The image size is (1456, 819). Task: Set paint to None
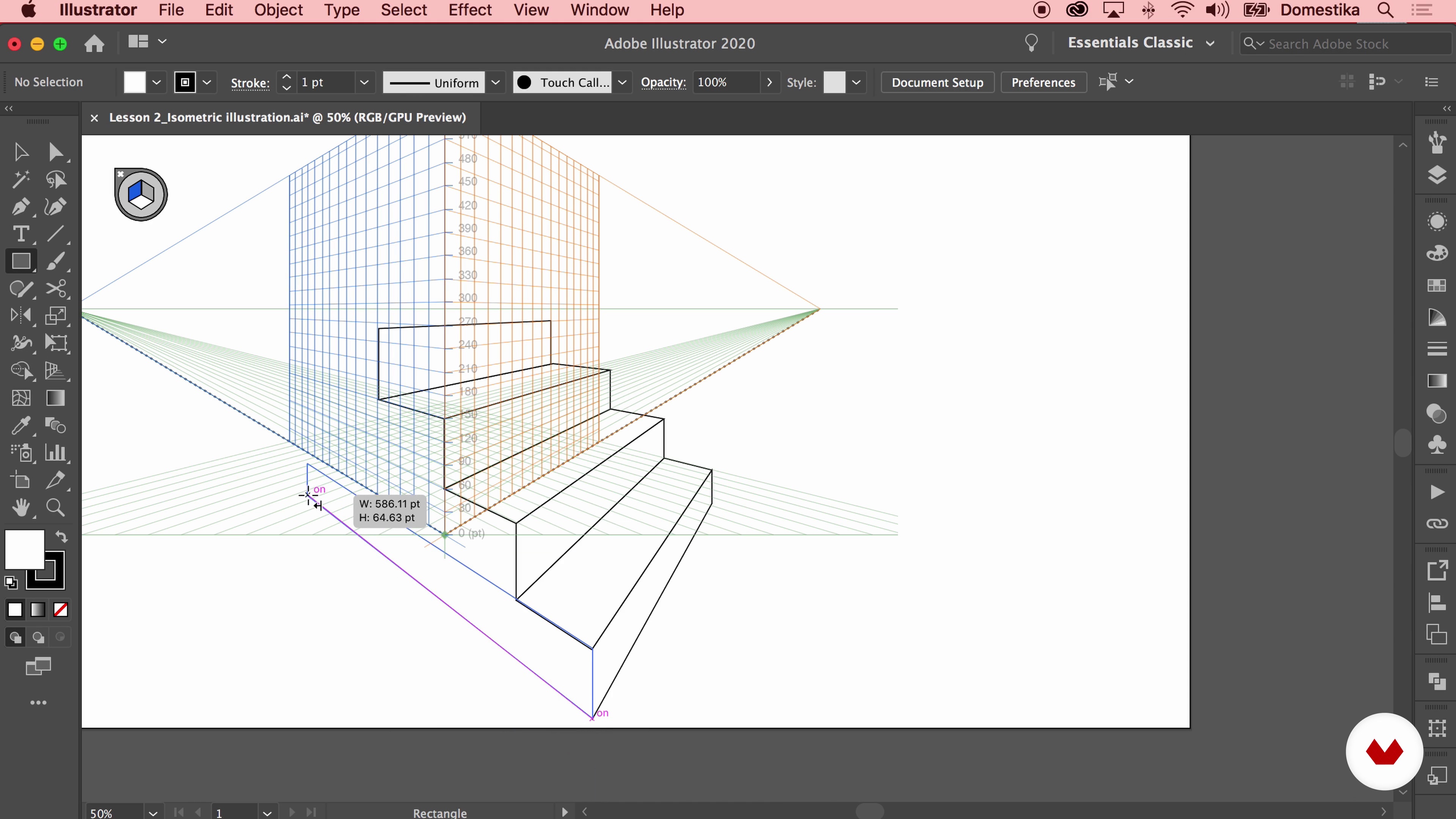pos(61,610)
